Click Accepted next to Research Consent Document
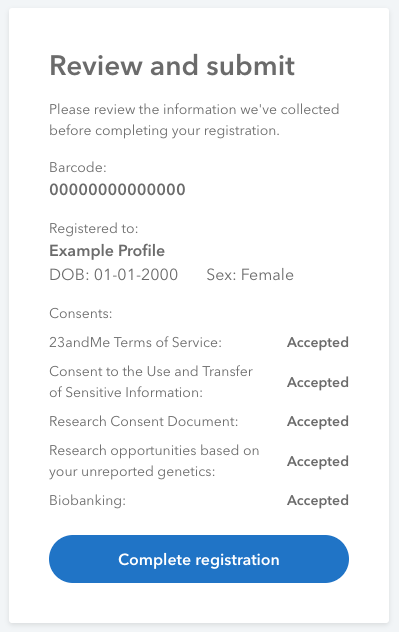399x632 pixels. click(x=318, y=421)
